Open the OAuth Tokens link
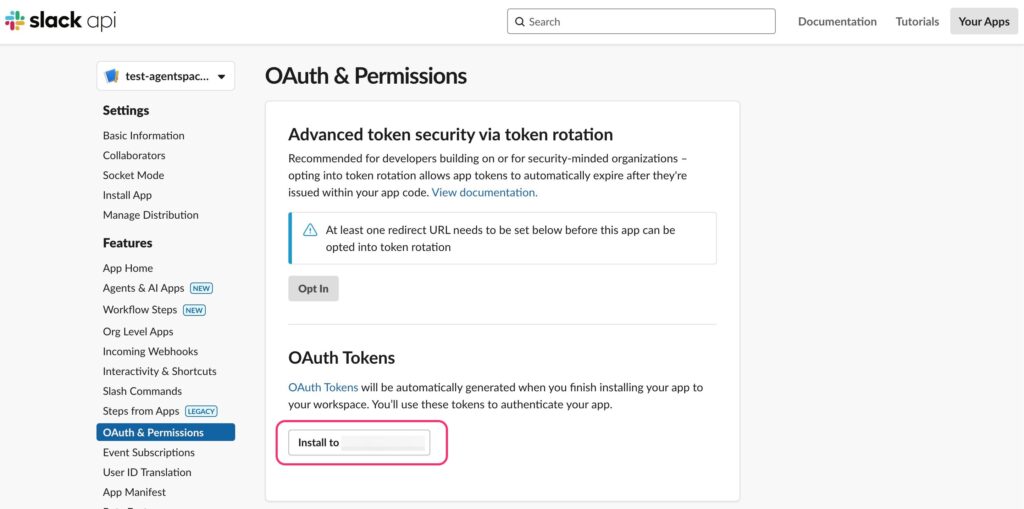The image size is (1024, 509). [x=323, y=387]
